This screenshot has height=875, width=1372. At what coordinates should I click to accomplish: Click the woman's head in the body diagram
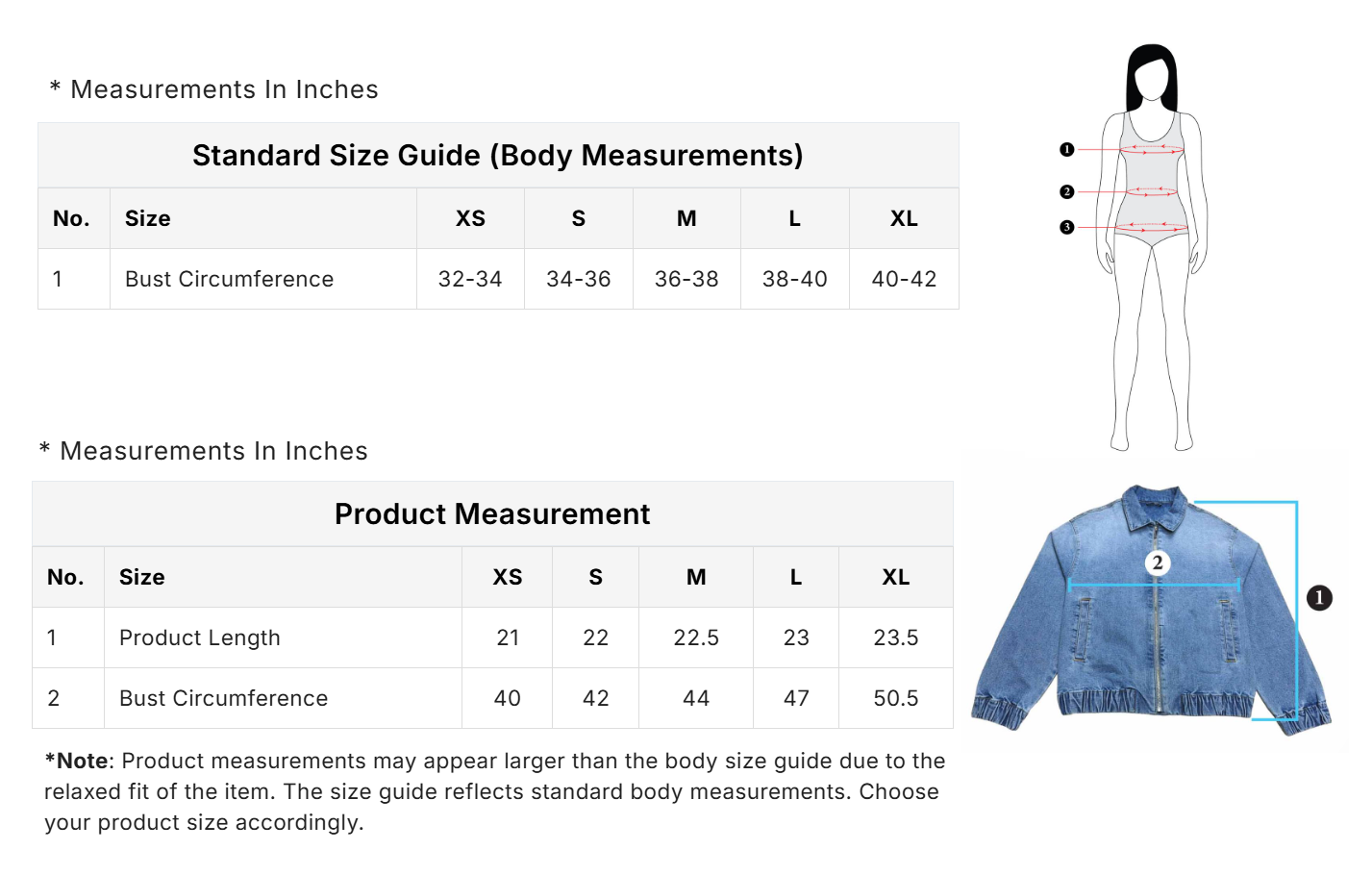click(x=1152, y=77)
